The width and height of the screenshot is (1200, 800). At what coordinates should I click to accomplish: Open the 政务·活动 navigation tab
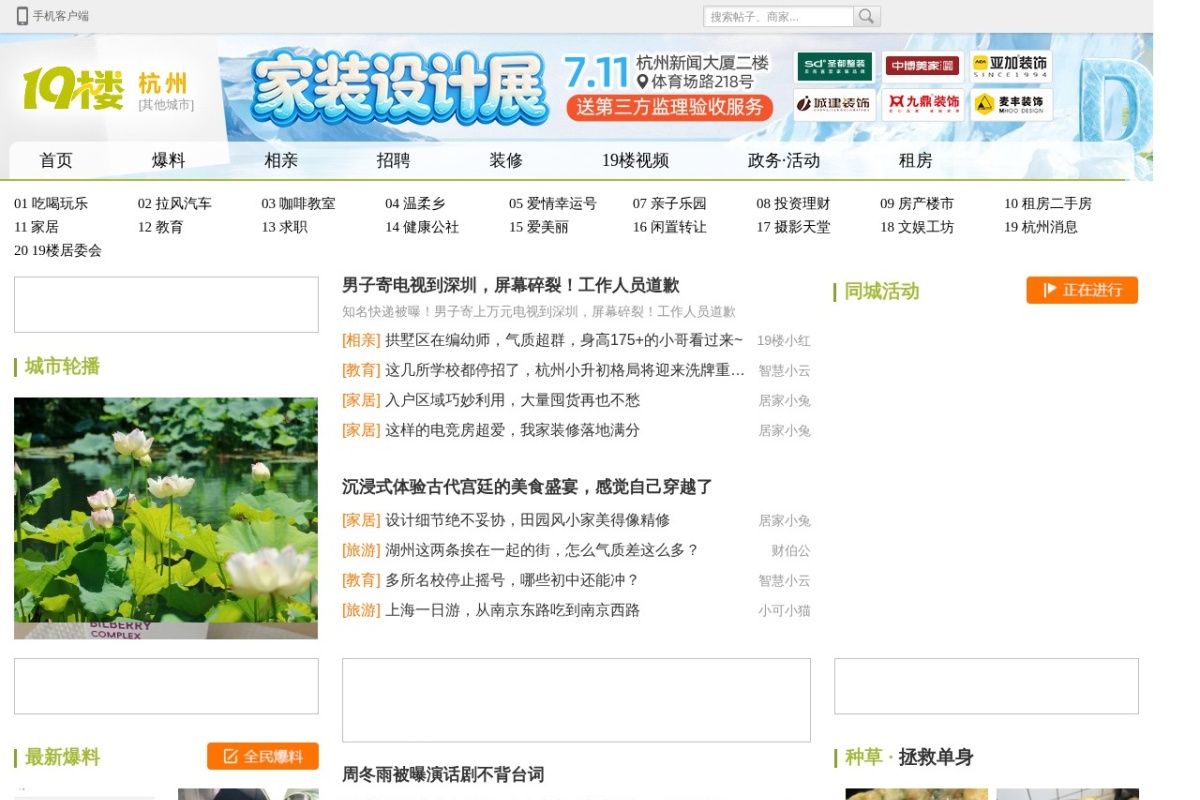[x=784, y=161]
